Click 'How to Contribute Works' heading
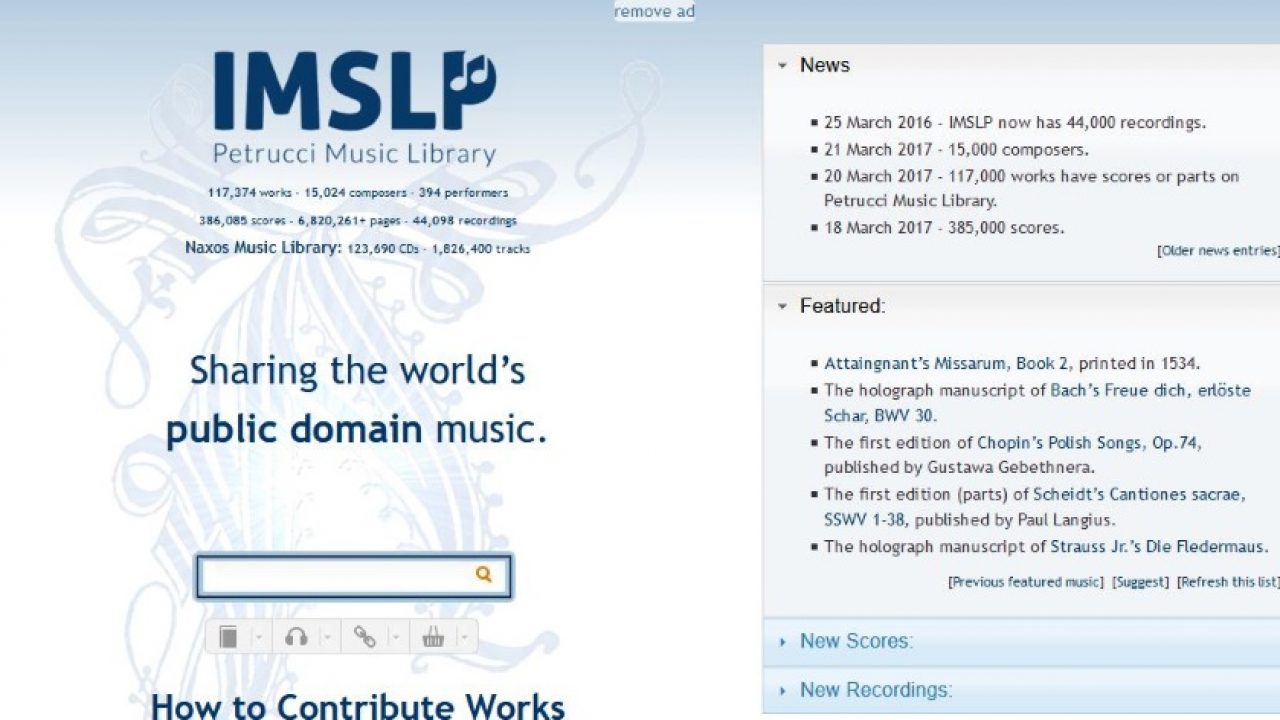The height and width of the screenshot is (720, 1280). pos(358,705)
